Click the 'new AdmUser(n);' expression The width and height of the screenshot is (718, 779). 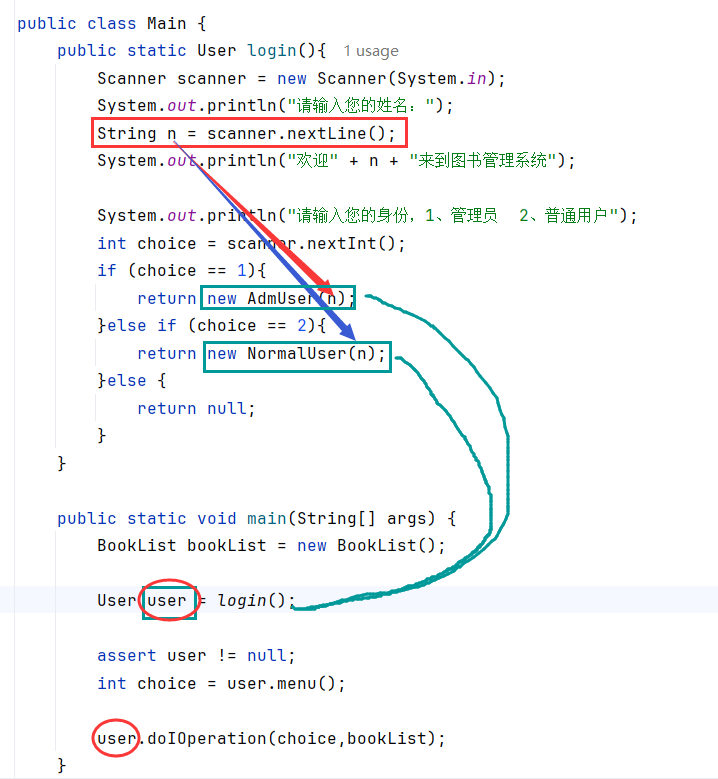[281, 298]
